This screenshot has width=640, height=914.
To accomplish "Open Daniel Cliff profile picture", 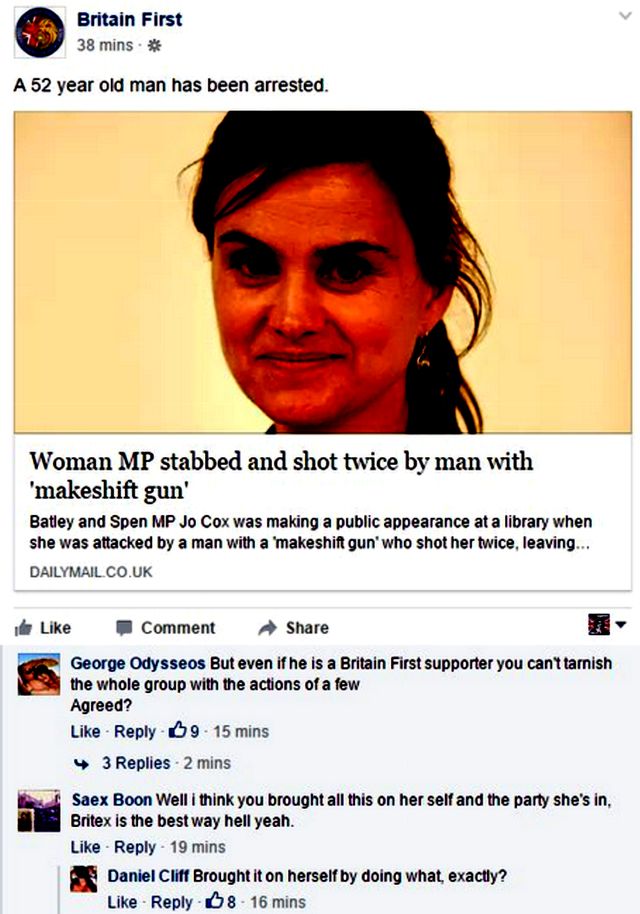I will pyautogui.click(x=83, y=879).
